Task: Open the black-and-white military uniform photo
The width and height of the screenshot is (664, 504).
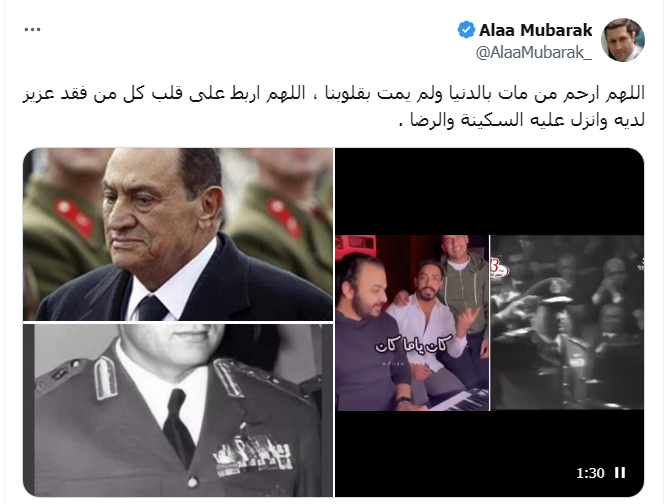Action: coord(178,410)
